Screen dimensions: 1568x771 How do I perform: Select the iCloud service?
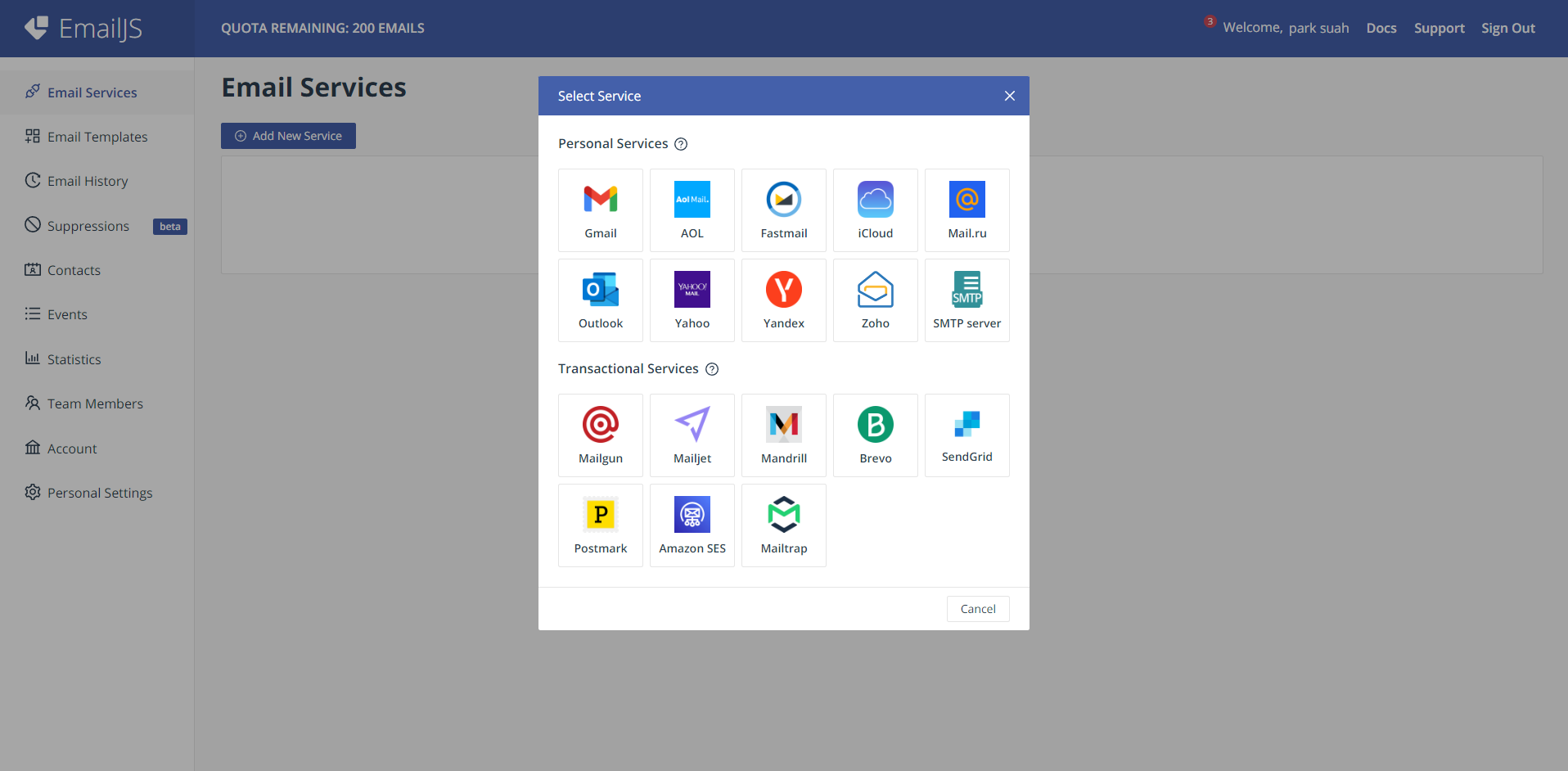[x=876, y=210]
